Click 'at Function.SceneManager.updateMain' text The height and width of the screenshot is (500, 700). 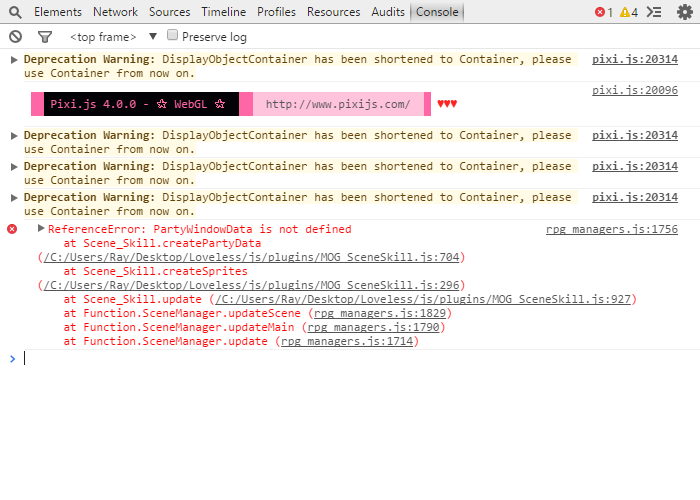coord(179,327)
